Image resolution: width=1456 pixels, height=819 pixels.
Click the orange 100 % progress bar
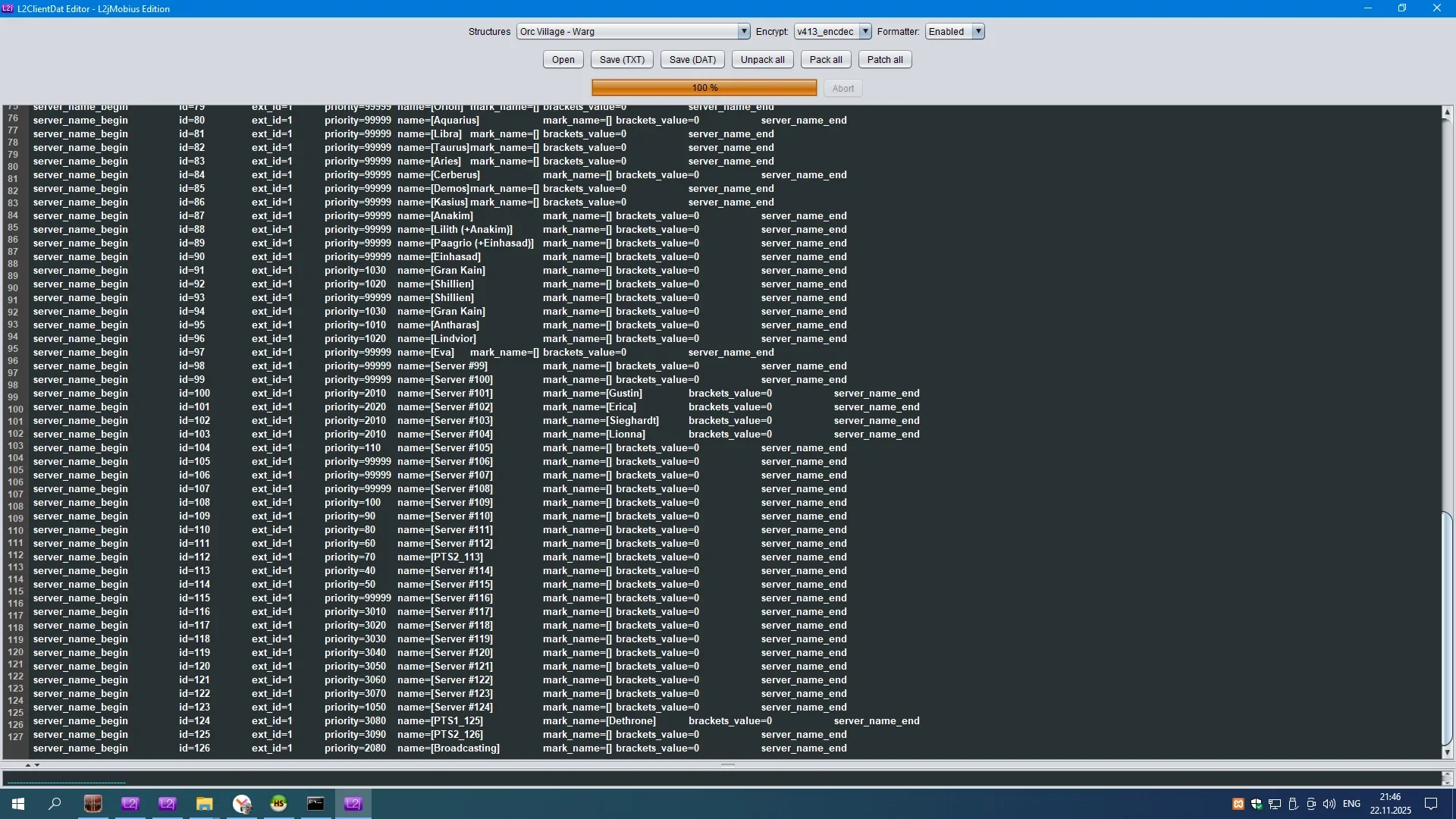coord(704,88)
